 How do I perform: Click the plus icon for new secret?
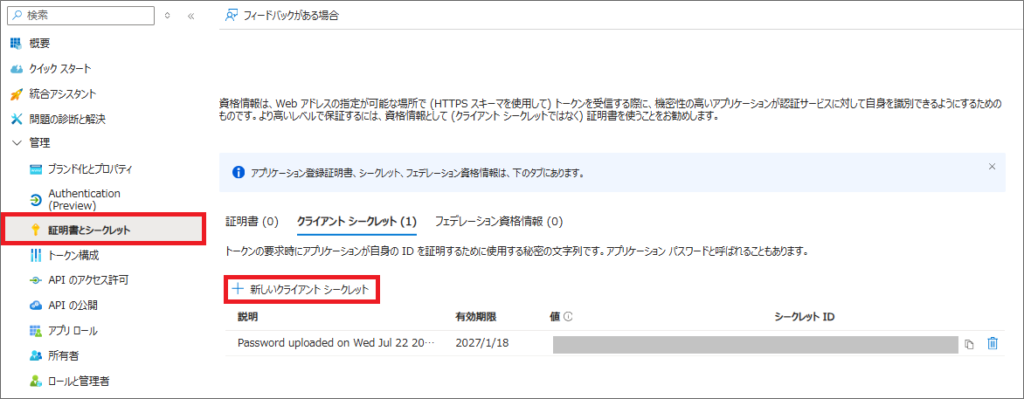point(238,288)
